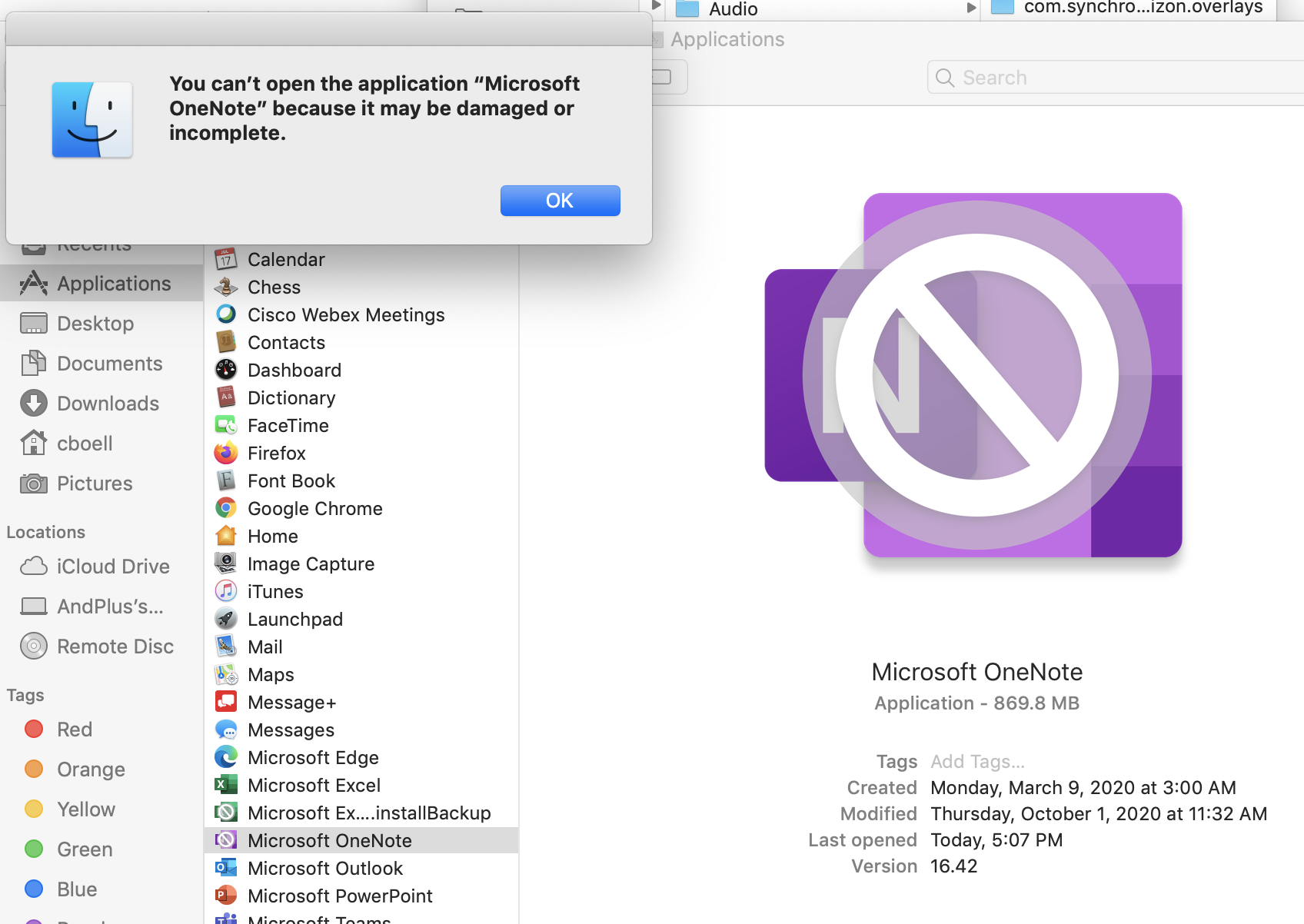Select the Pictures sidebar icon
The width and height of the screenshot is (1304, 924).
(x=33, y=484)
